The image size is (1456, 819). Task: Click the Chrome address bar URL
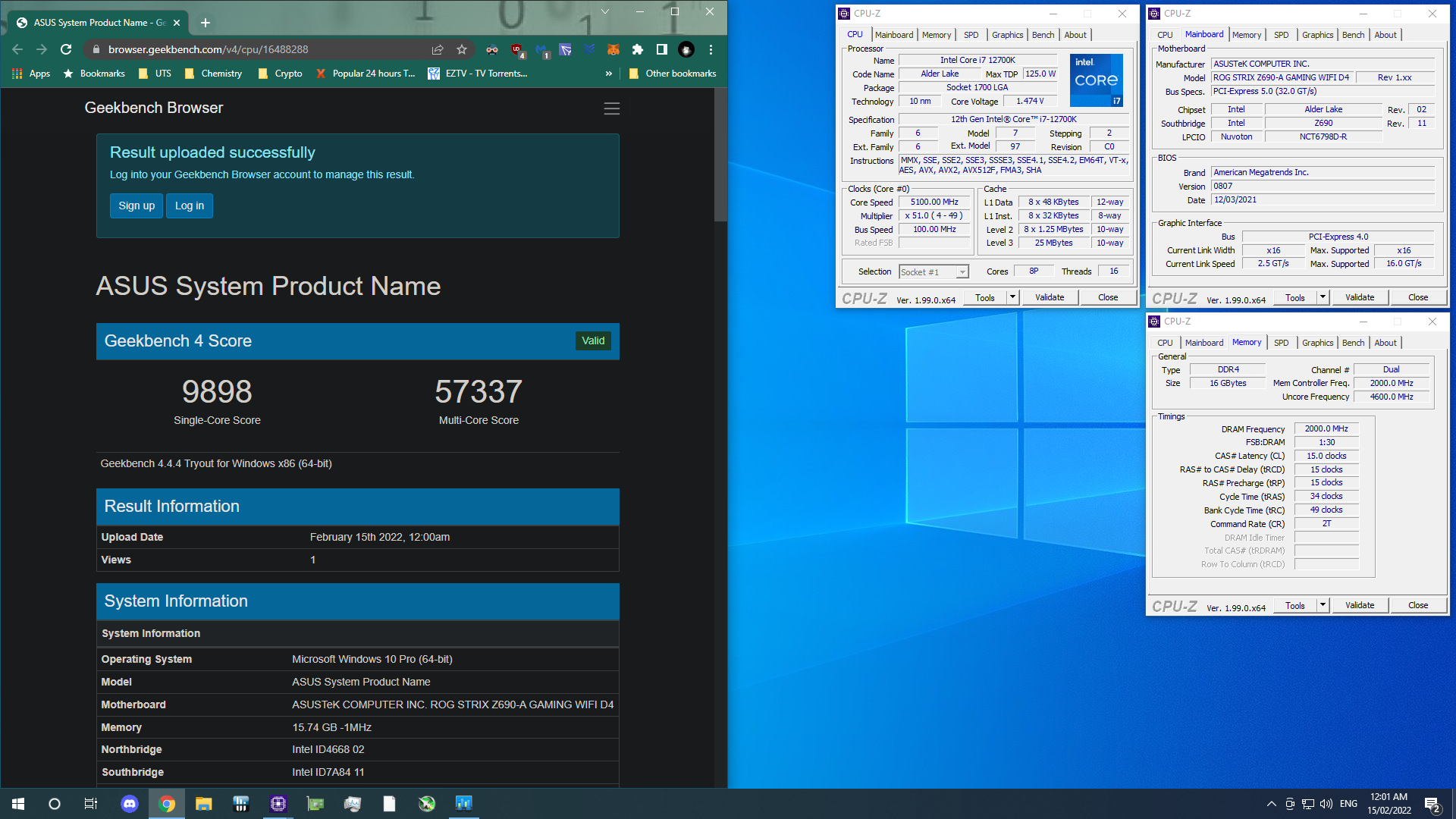[208, 49]
